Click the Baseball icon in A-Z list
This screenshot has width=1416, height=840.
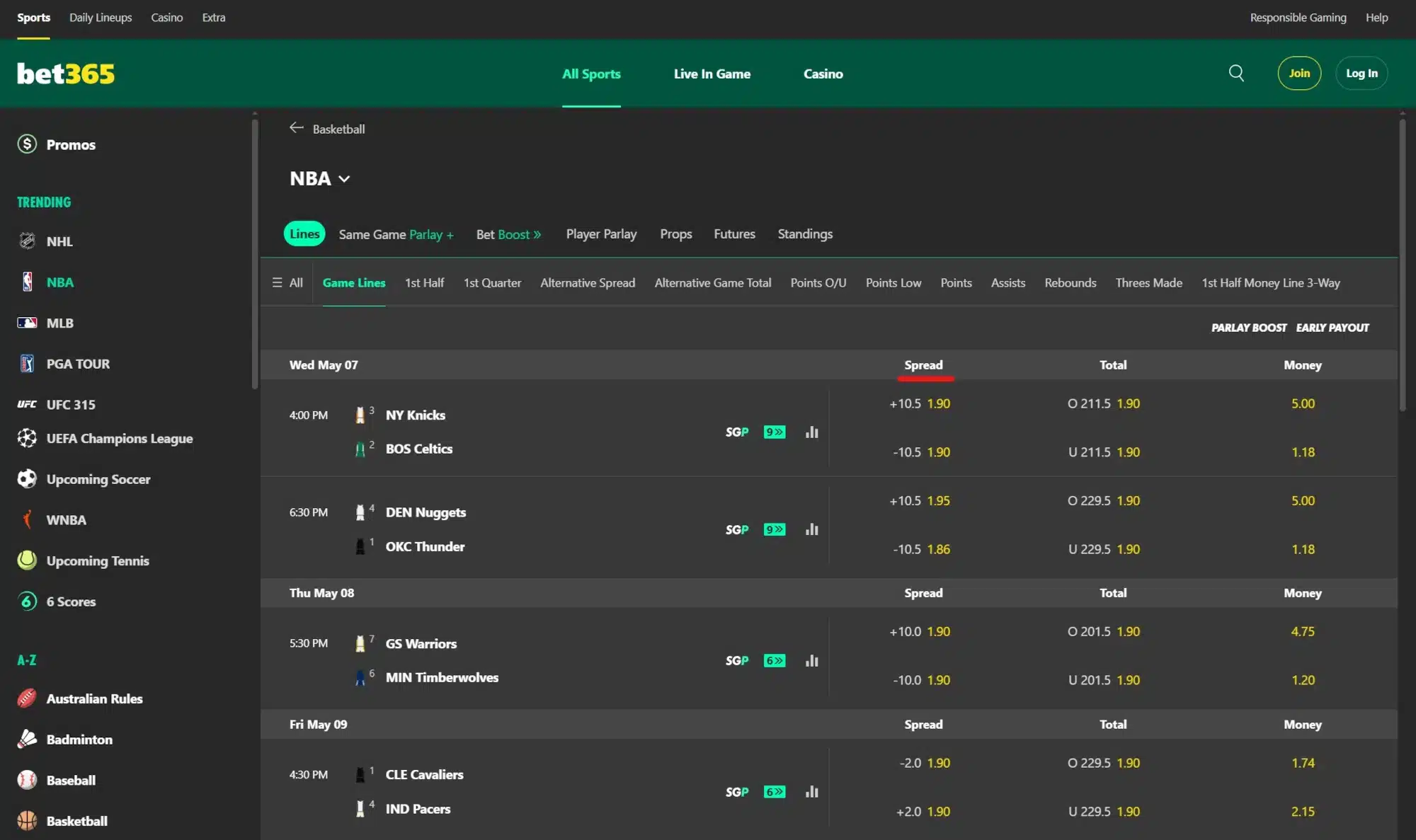click(x=27, y=780)
